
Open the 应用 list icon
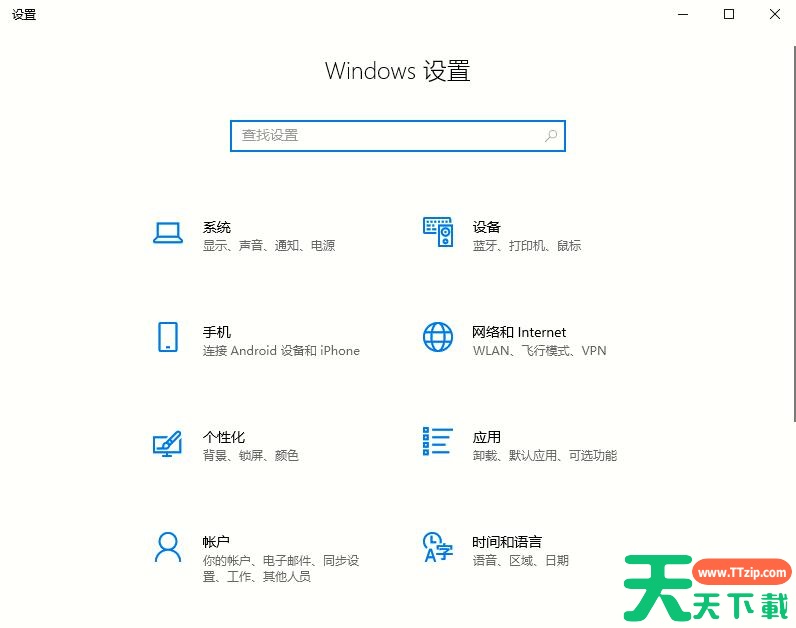(438, 441)
